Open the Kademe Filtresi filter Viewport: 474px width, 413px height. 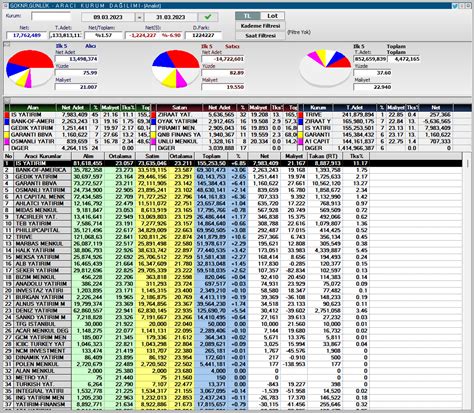tap(260, 26)
